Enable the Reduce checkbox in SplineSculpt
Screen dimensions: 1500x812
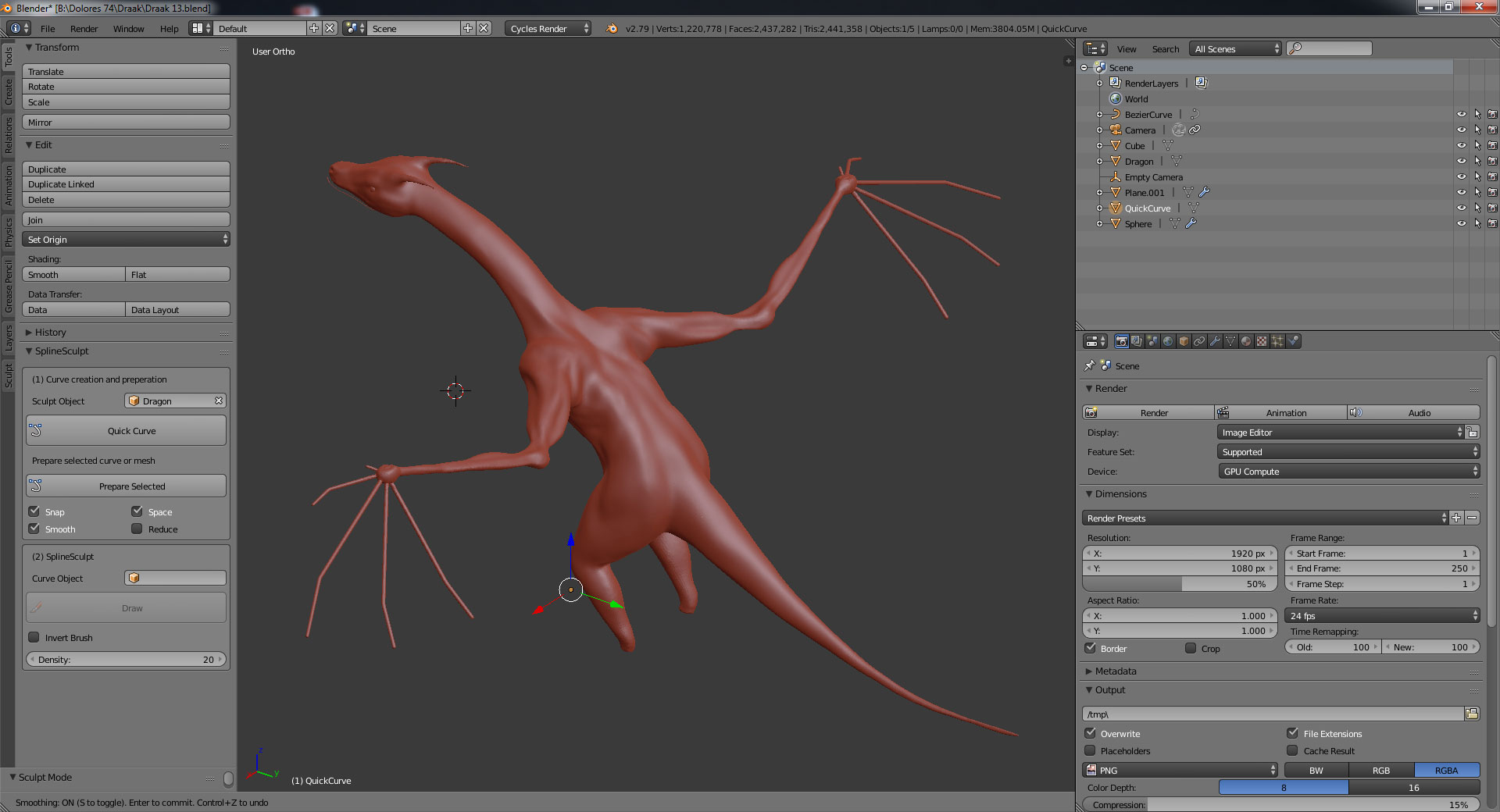[137, 529]
